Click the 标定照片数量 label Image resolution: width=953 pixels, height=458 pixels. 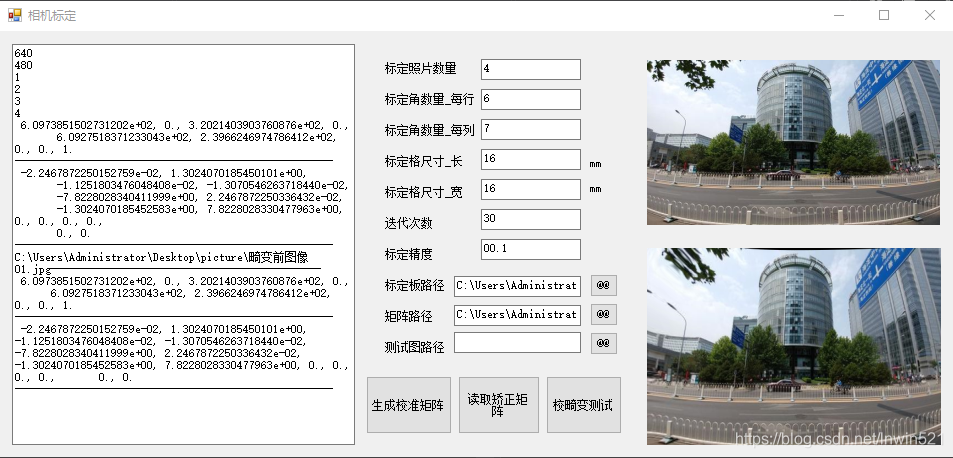pos(421,69)
